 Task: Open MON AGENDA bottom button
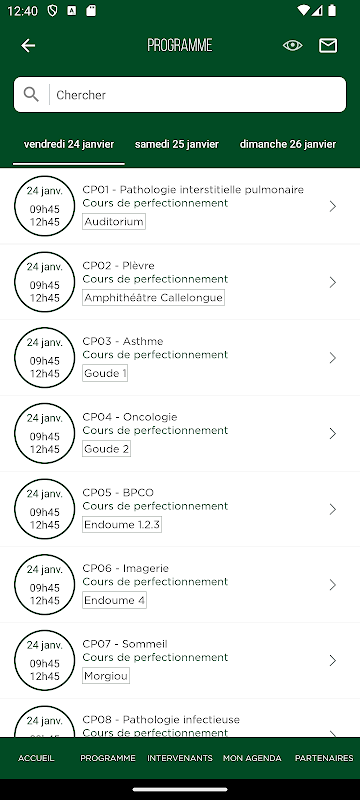tap(252, 758)
